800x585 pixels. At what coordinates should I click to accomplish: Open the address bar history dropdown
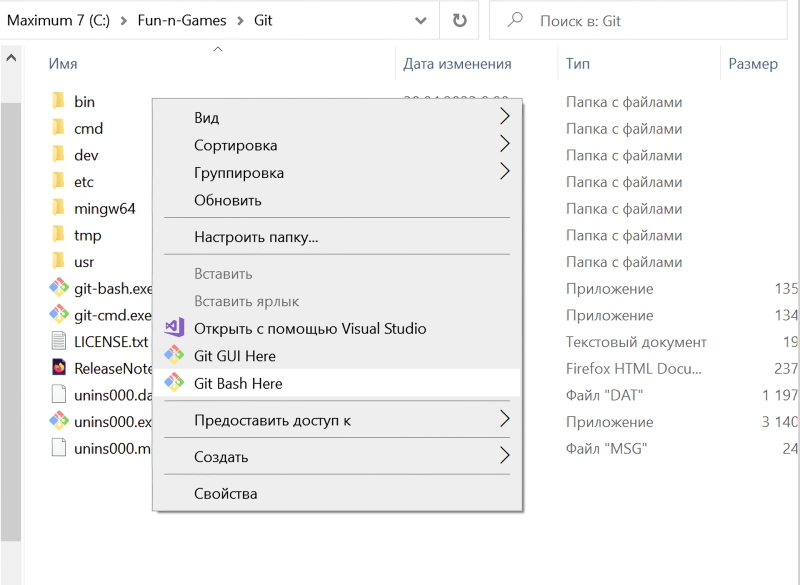[x=422, y=20]
